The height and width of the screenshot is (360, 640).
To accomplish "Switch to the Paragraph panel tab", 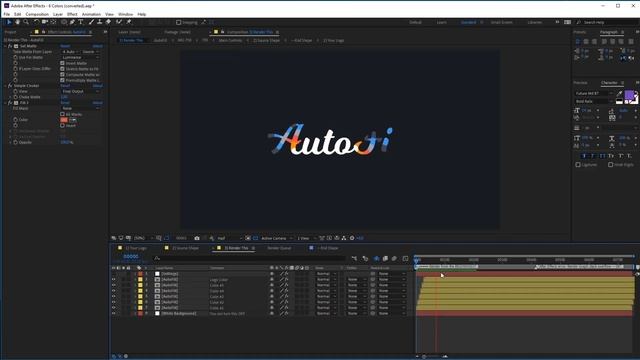I will click(609, 32).
